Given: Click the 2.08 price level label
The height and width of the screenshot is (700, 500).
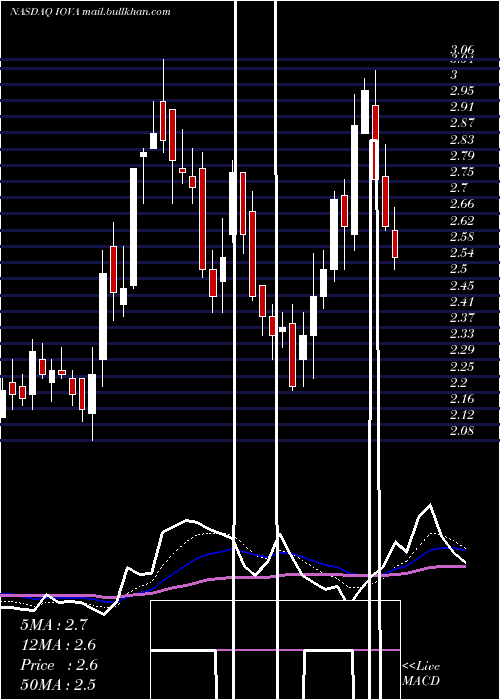Looking at the screenshot, I should [462, 431].
